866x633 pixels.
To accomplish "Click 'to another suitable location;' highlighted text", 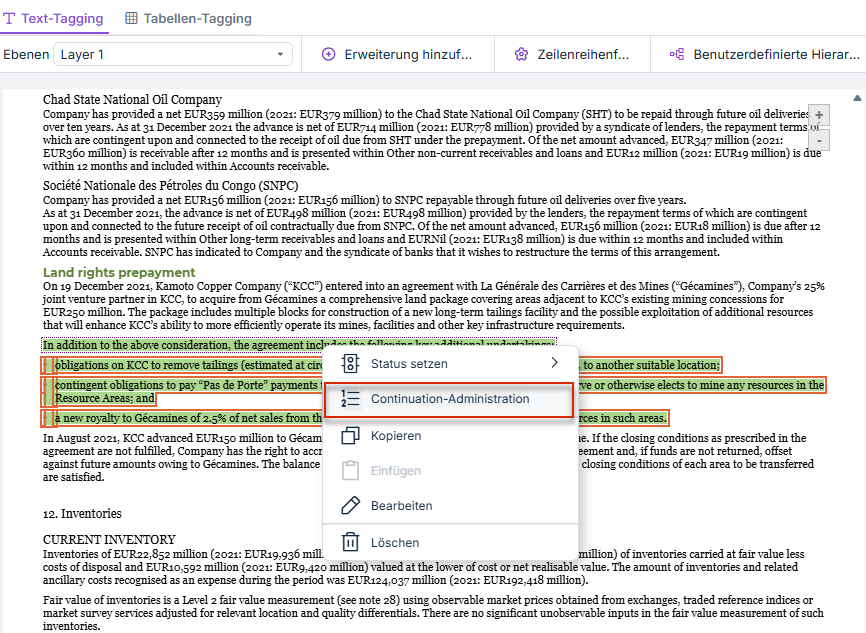I will point(652,365).
